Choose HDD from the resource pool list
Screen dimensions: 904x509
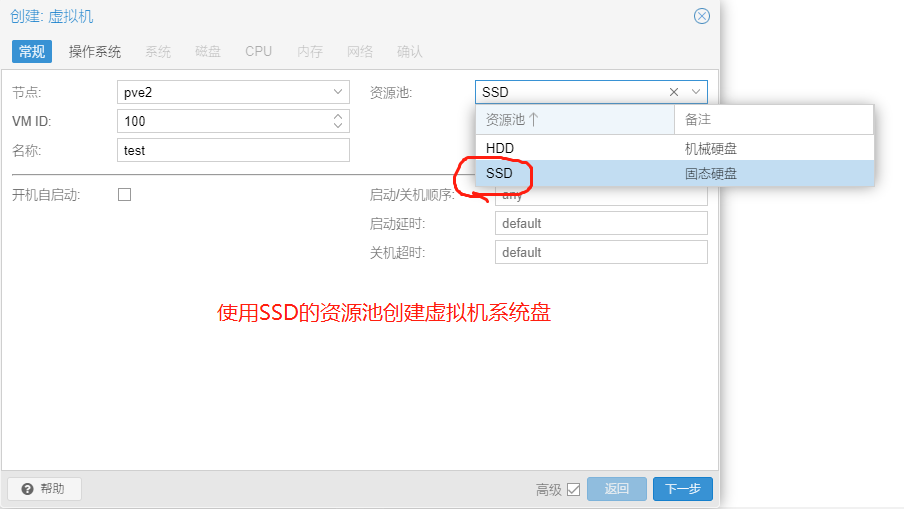pos(500,148)
